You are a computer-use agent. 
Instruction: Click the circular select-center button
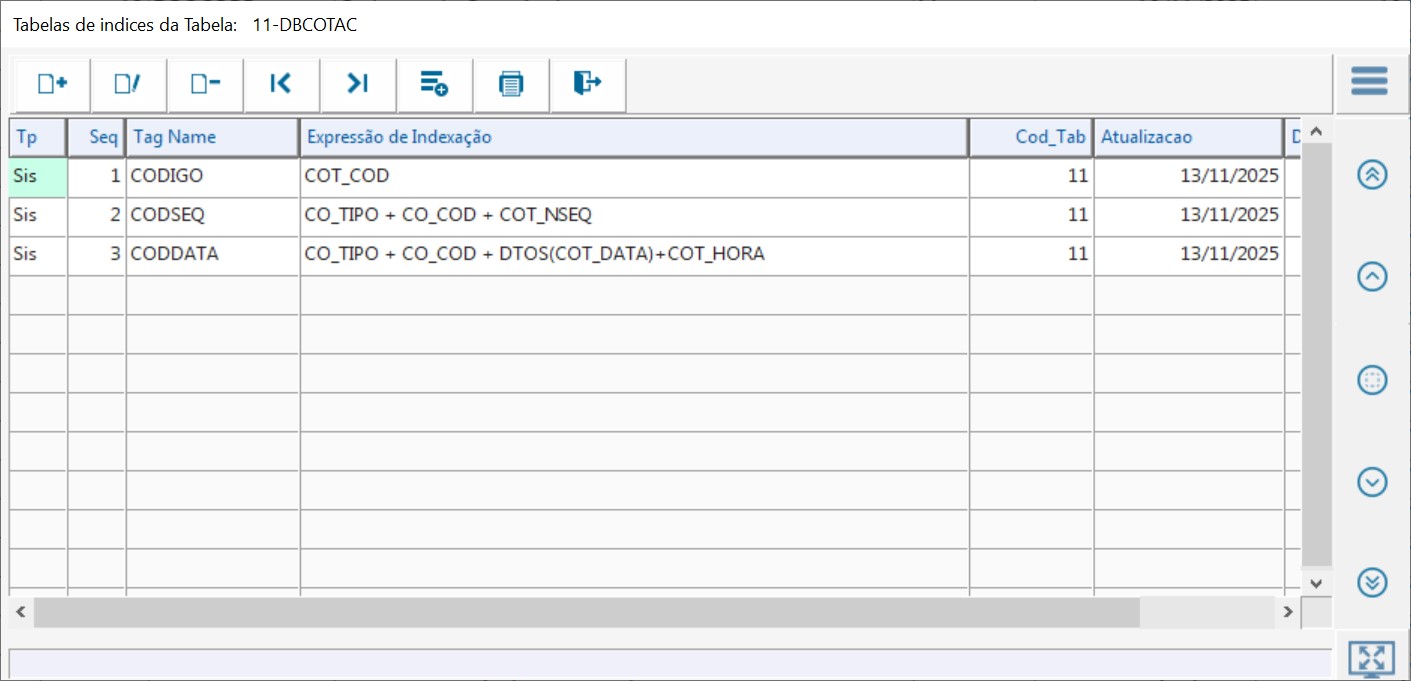pos(1372,380)
